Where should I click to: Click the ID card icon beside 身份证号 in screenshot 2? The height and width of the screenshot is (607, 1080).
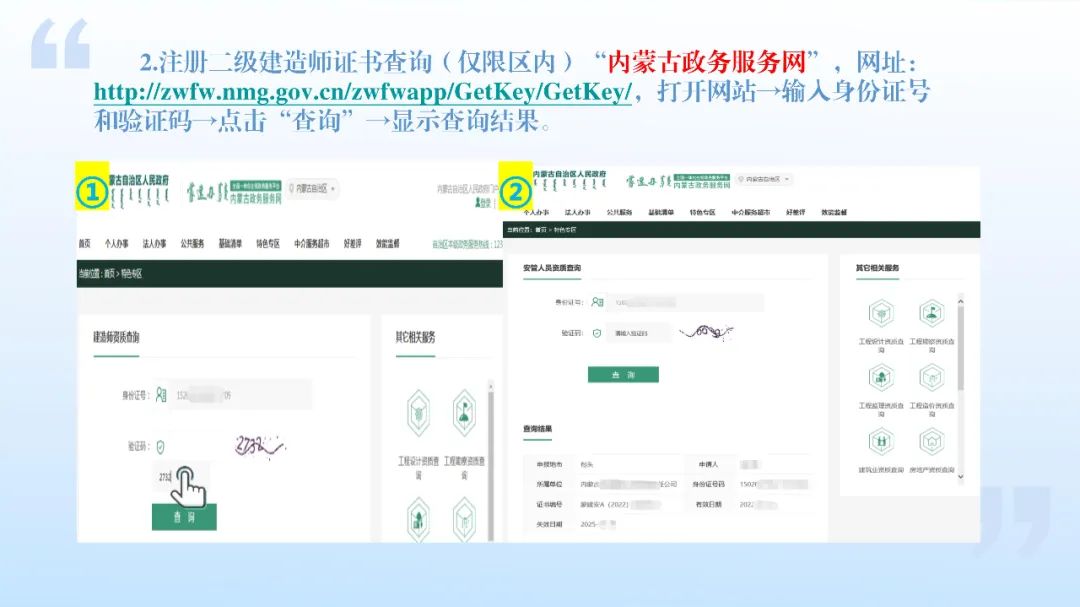(x=597, y=302)
